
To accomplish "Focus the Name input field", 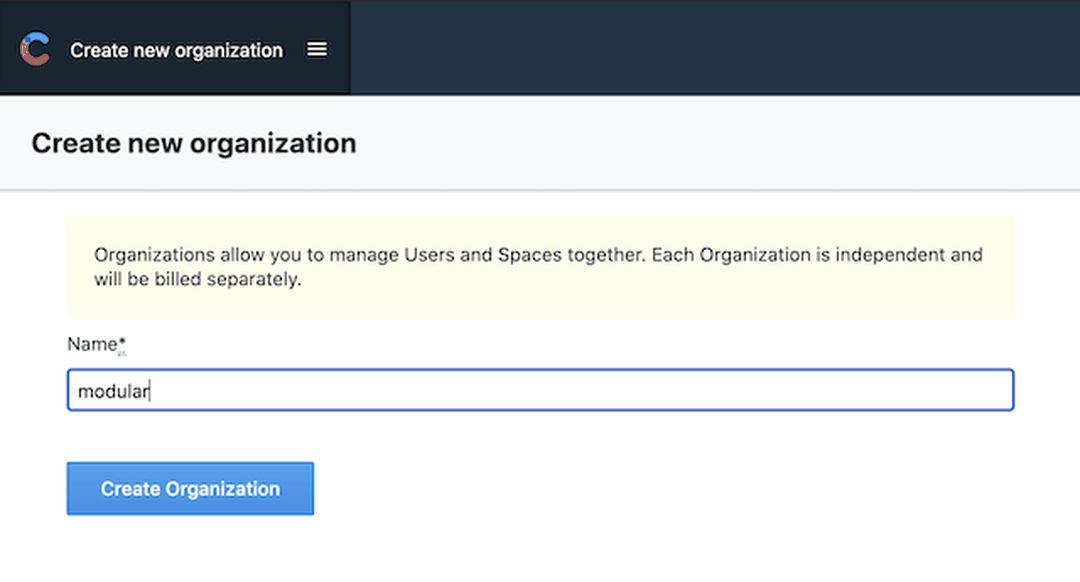I will click(540, 390).
